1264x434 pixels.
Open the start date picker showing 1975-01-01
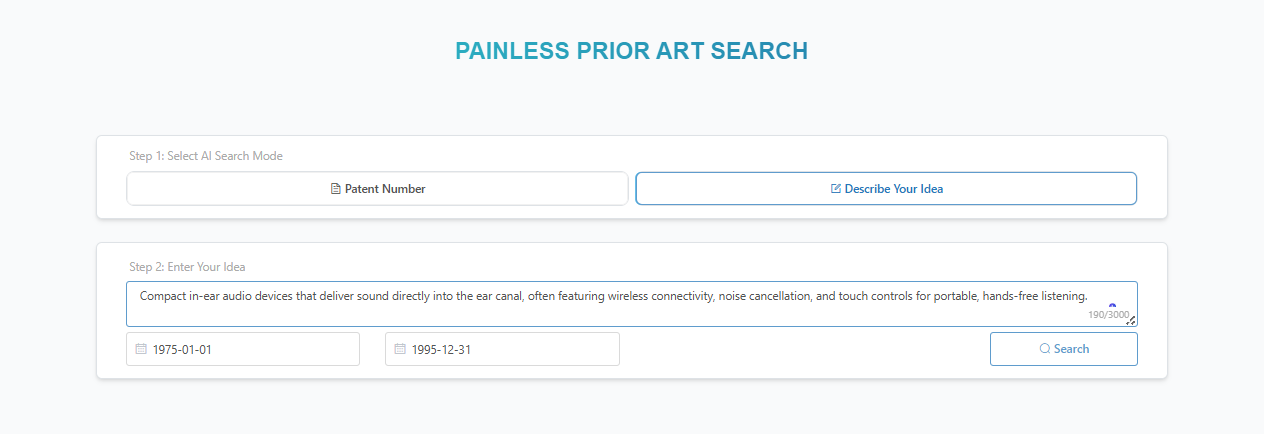coord(243,349)
